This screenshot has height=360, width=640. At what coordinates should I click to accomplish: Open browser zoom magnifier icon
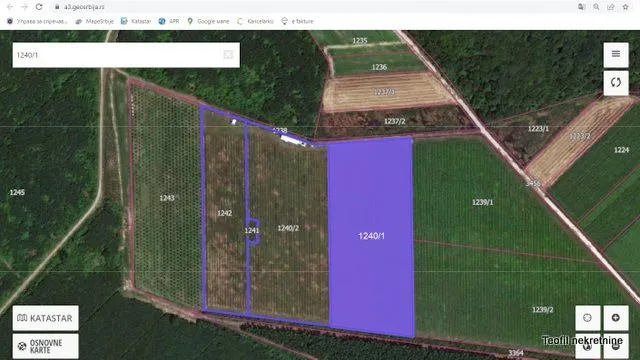pyautogui.click(x=596, y=7)
